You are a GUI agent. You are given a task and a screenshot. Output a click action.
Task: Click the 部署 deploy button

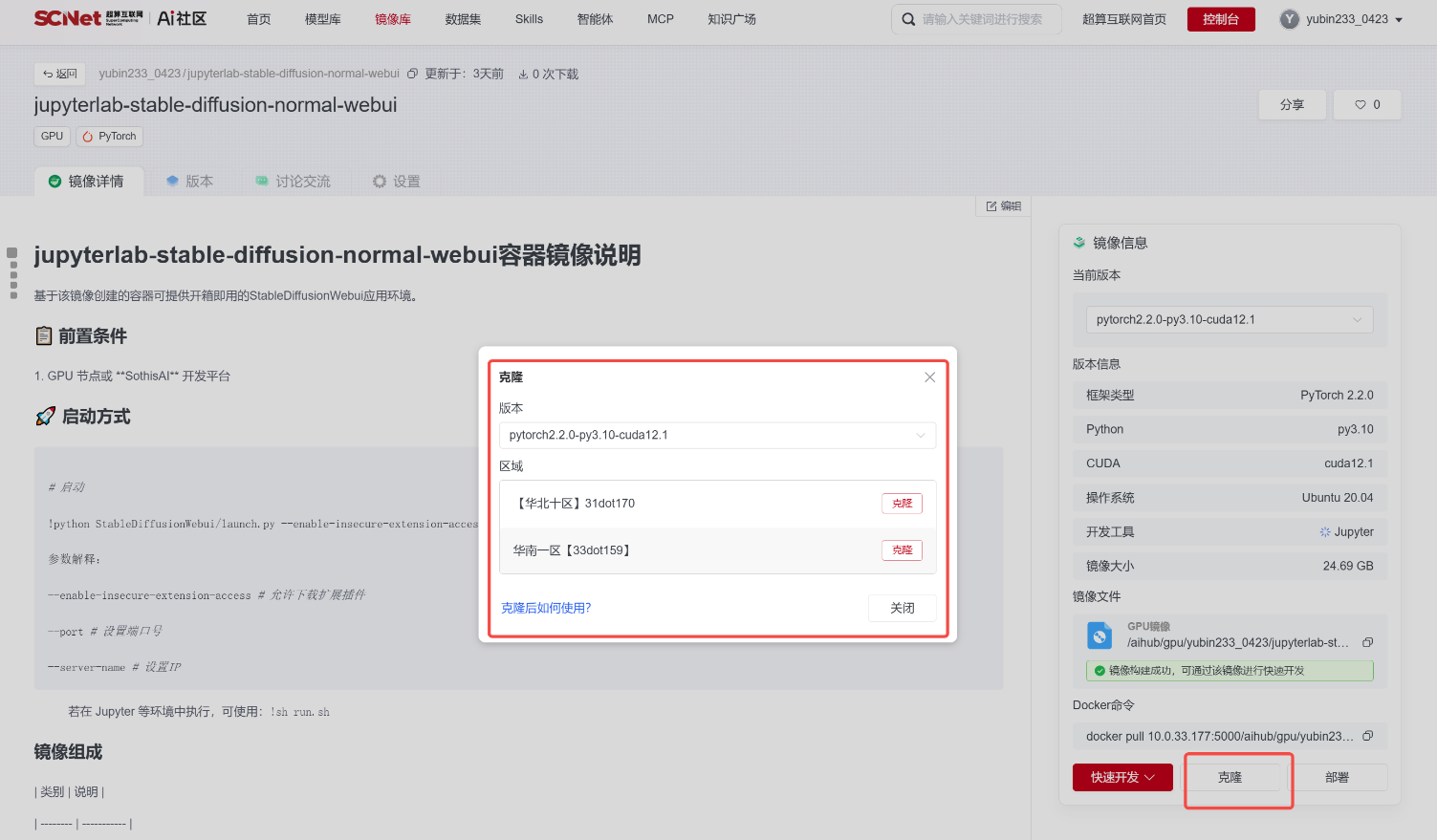1338,777
